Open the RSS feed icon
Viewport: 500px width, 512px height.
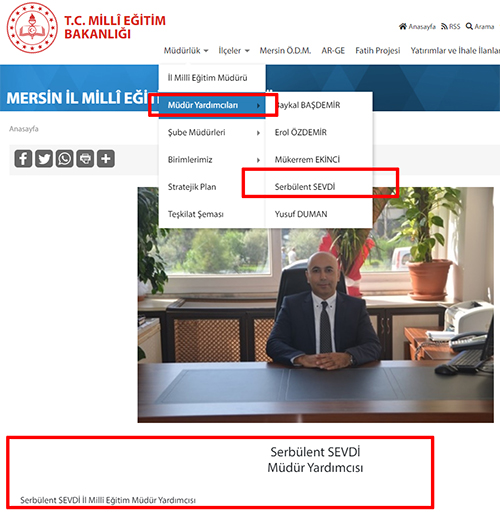[x=444, y=27]
